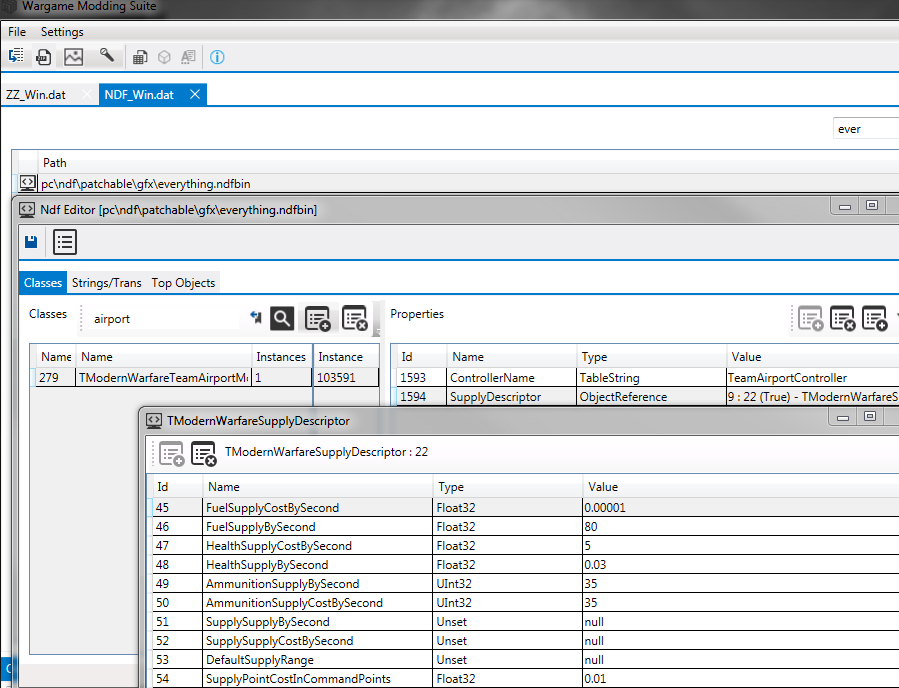899x688 pixels.
Task: Click the add-row icon in SupplyDescriptor window
Action: coord(171,454)
